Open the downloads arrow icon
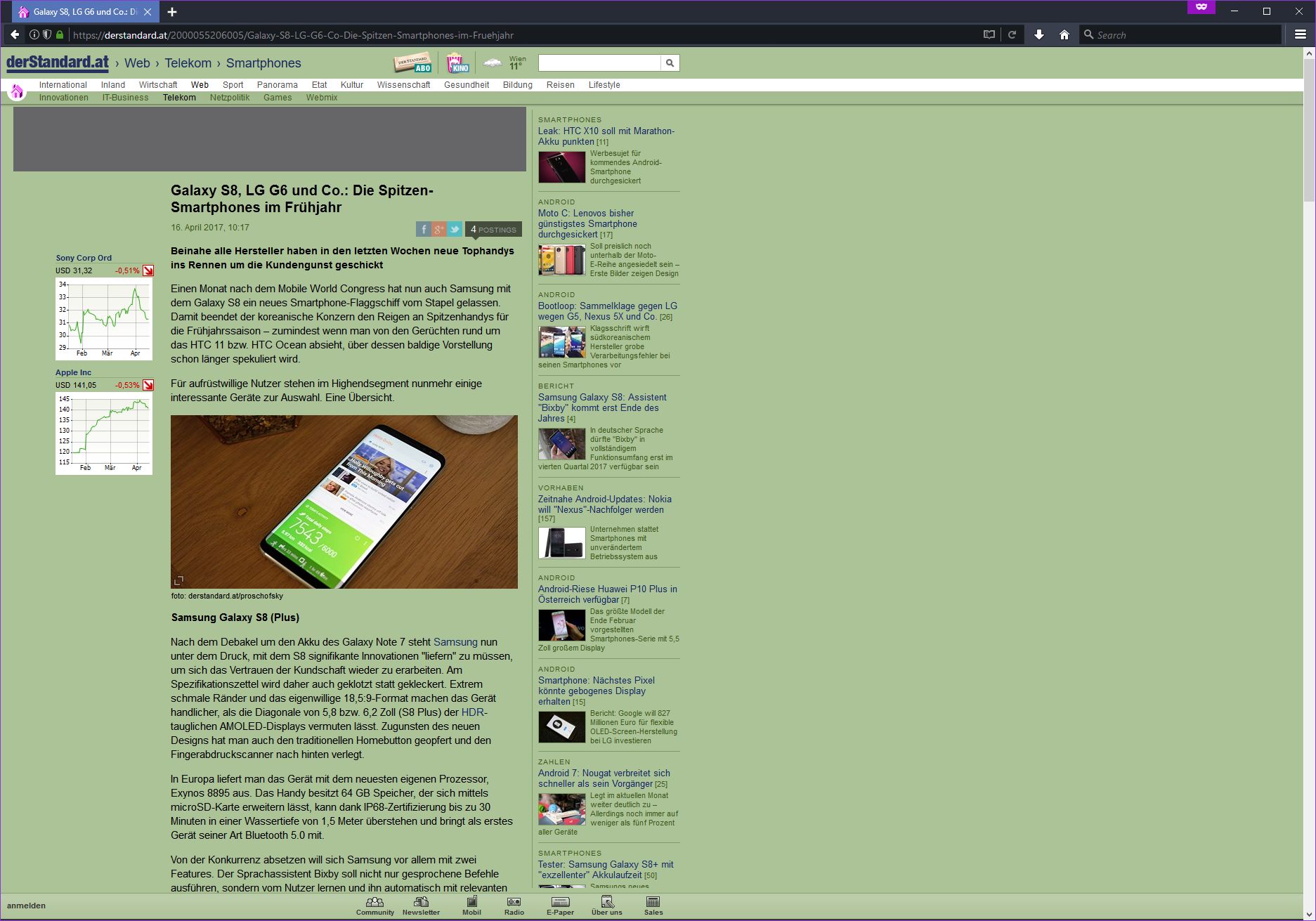This screenshot has height=921, width=1316. click(x=1038, y=34)
